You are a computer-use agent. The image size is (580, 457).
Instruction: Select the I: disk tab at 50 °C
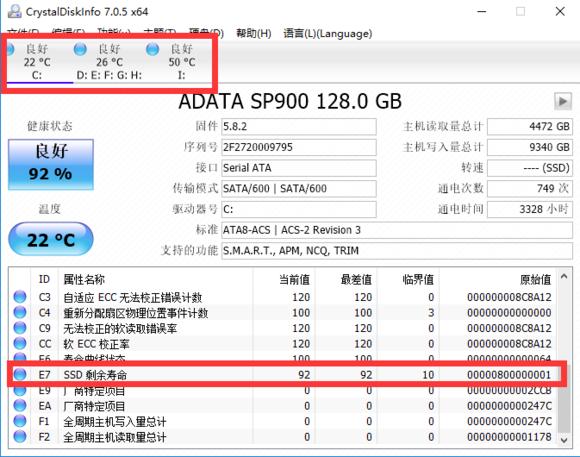click(181, 61)
